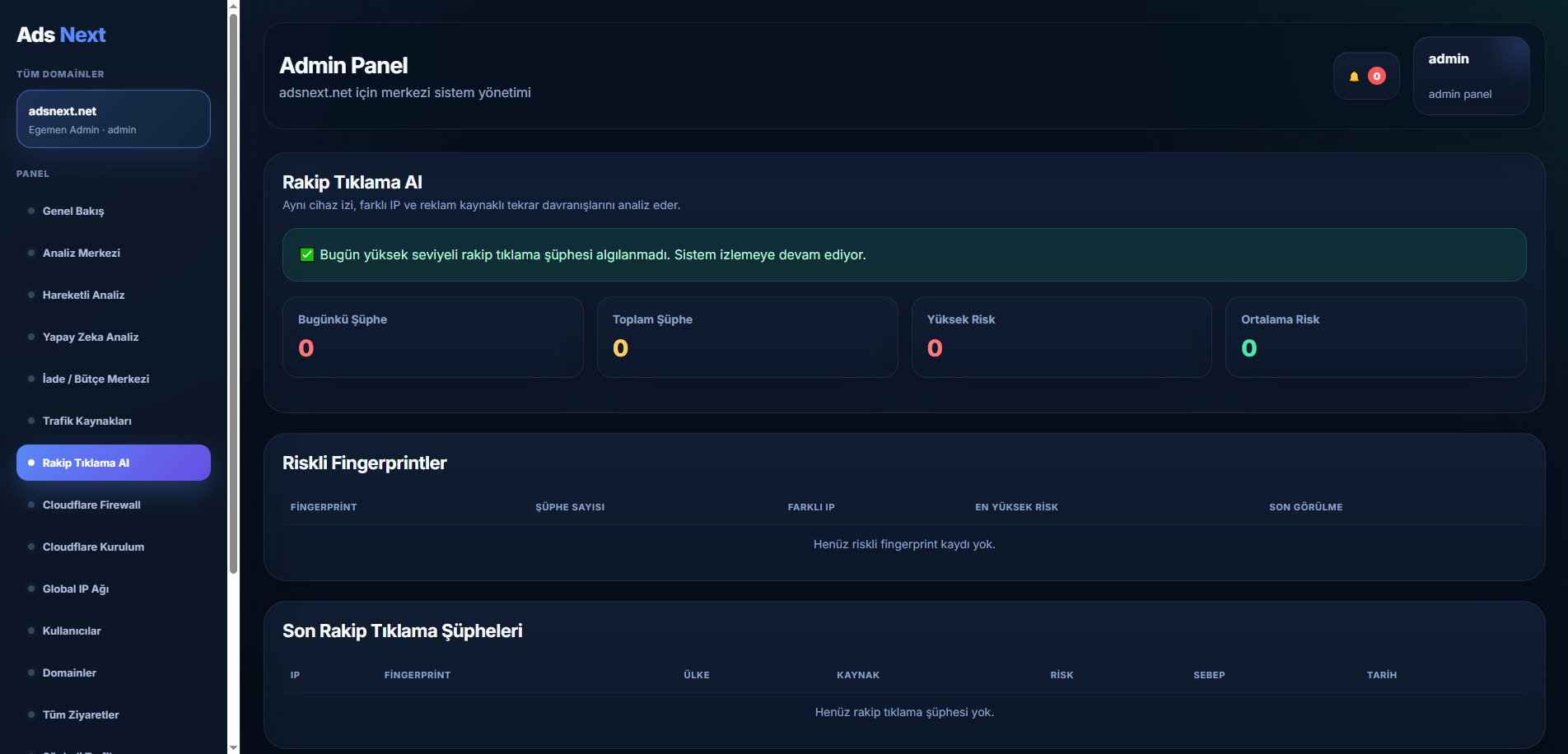Select the adsnext.net domain card

click(114, 119)
